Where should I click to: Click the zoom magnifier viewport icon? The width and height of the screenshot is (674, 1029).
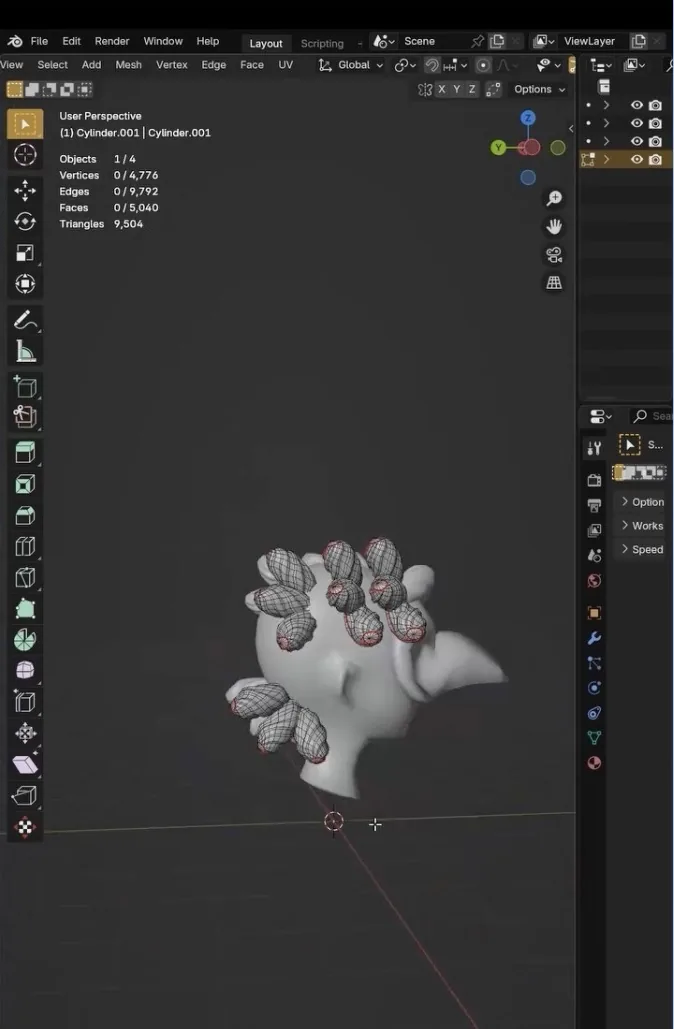(x=555, y=198)
